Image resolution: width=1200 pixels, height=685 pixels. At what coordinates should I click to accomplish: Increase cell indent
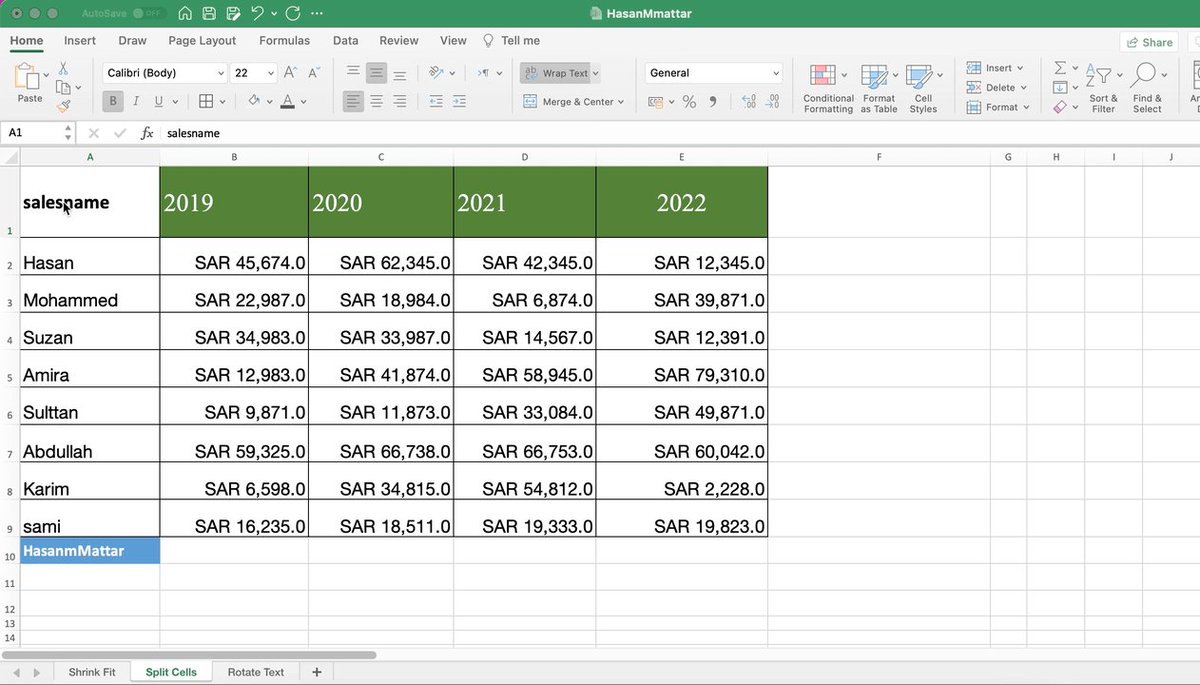459,101
